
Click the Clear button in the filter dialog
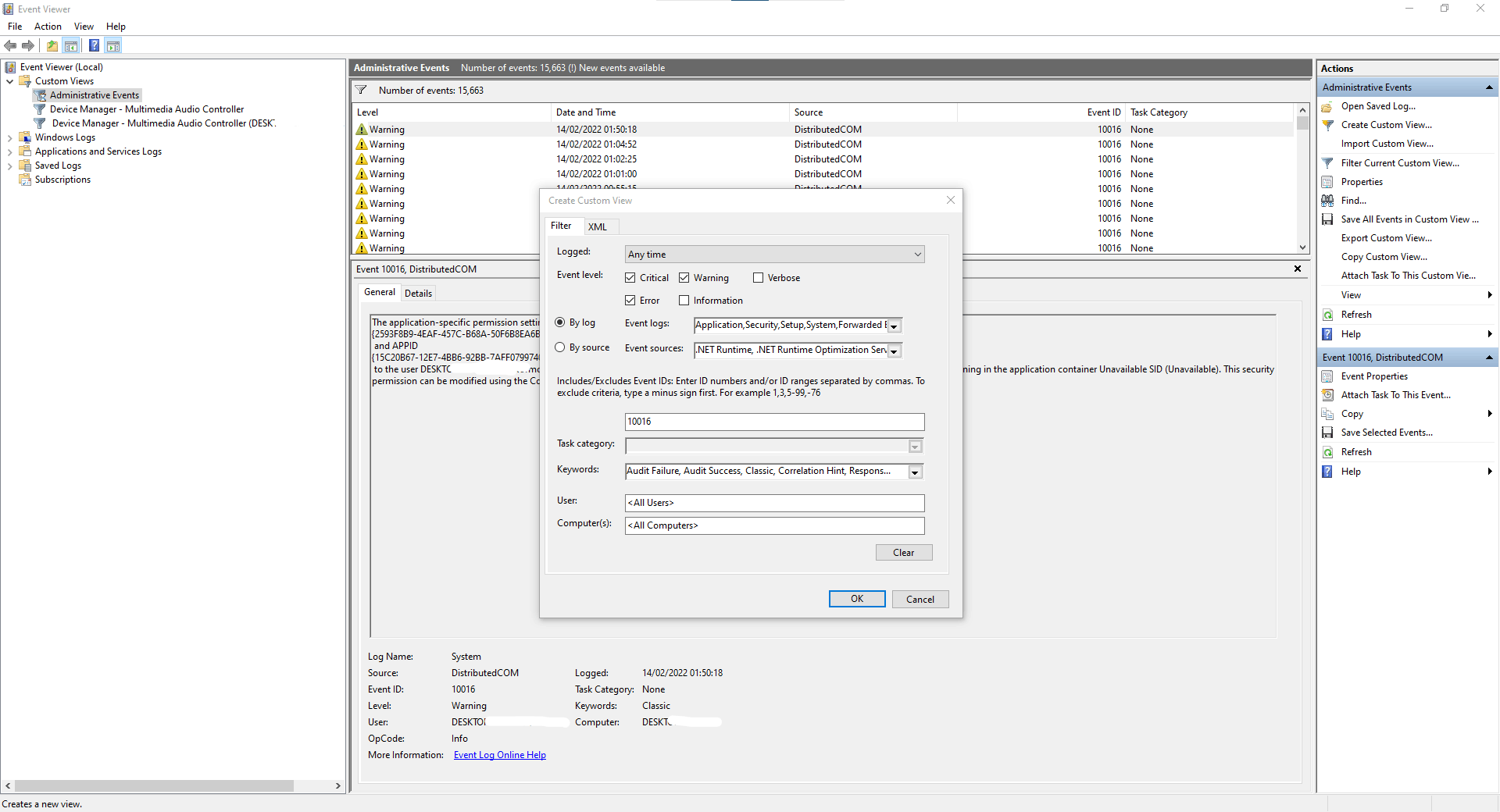[904, 553]
